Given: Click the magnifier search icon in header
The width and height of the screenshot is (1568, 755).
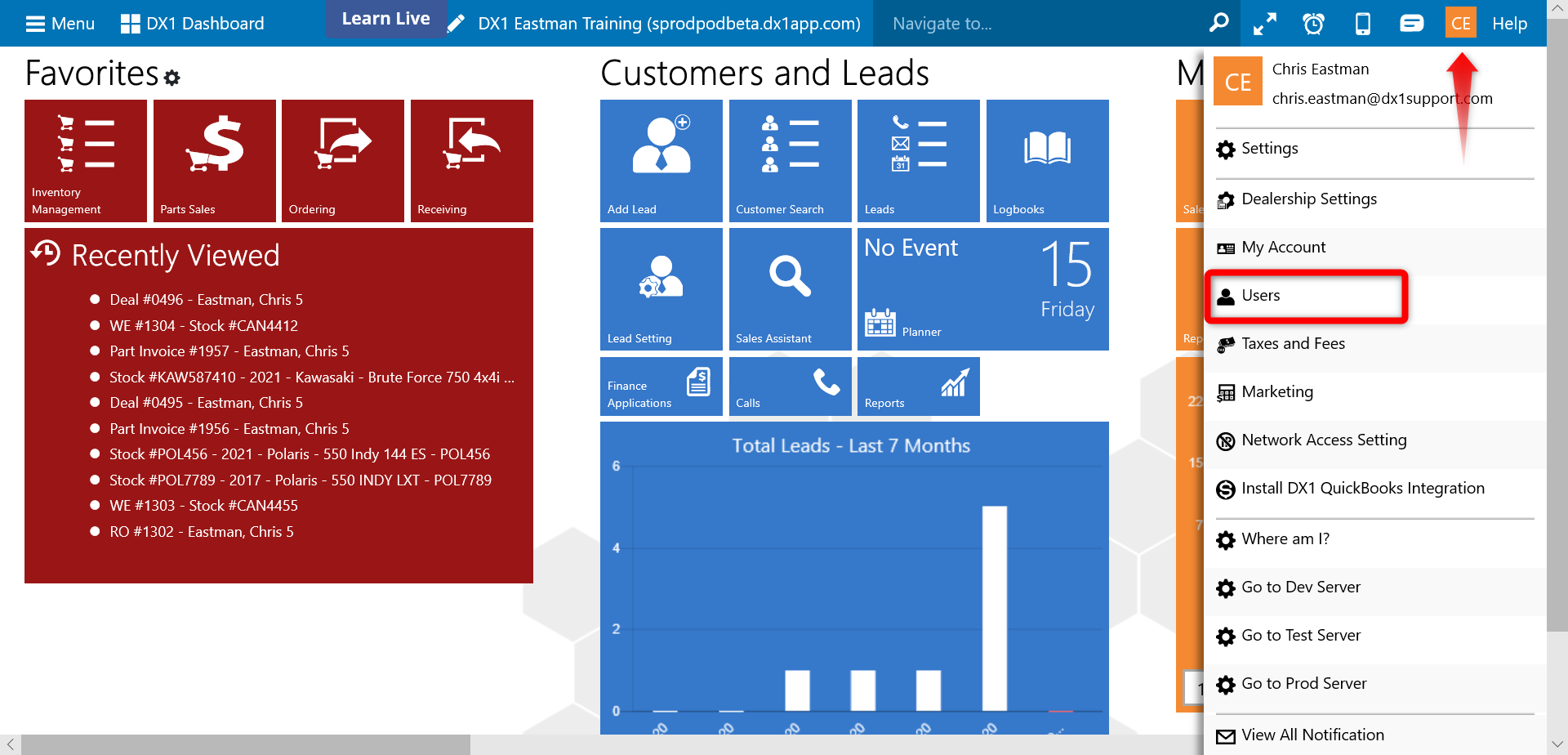Looking at the screenshot, I should point(1218,23).
